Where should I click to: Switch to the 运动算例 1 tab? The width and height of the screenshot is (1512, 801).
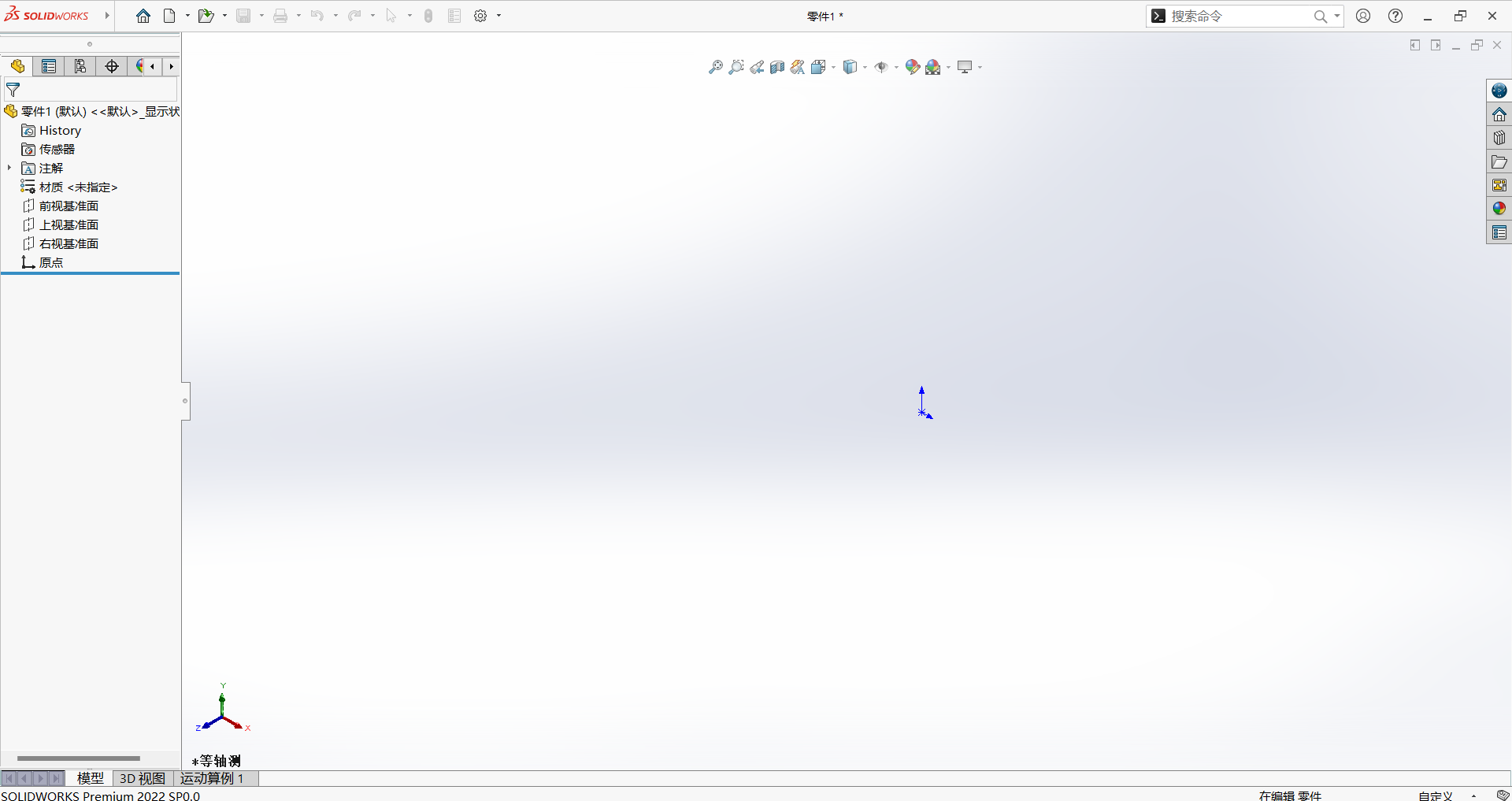click(x=212, y=778)
